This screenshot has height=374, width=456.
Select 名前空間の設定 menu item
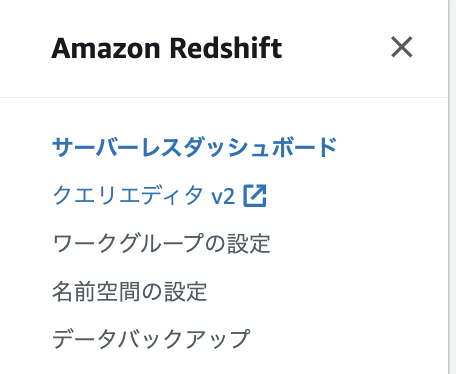tap(130, 291)
